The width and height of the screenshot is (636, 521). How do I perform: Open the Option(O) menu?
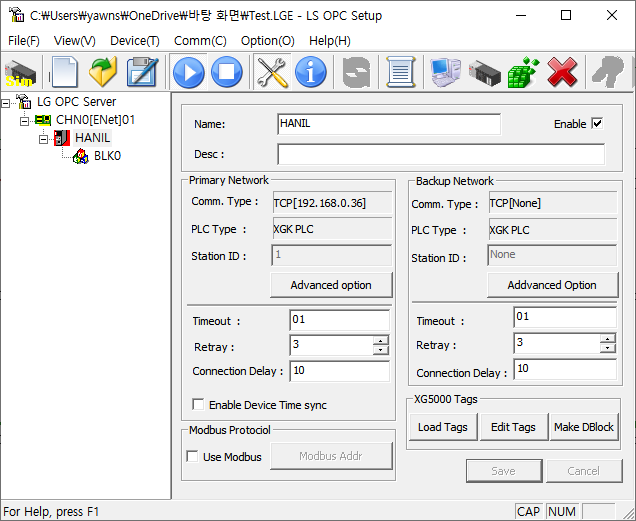click(x=268, y=41)
